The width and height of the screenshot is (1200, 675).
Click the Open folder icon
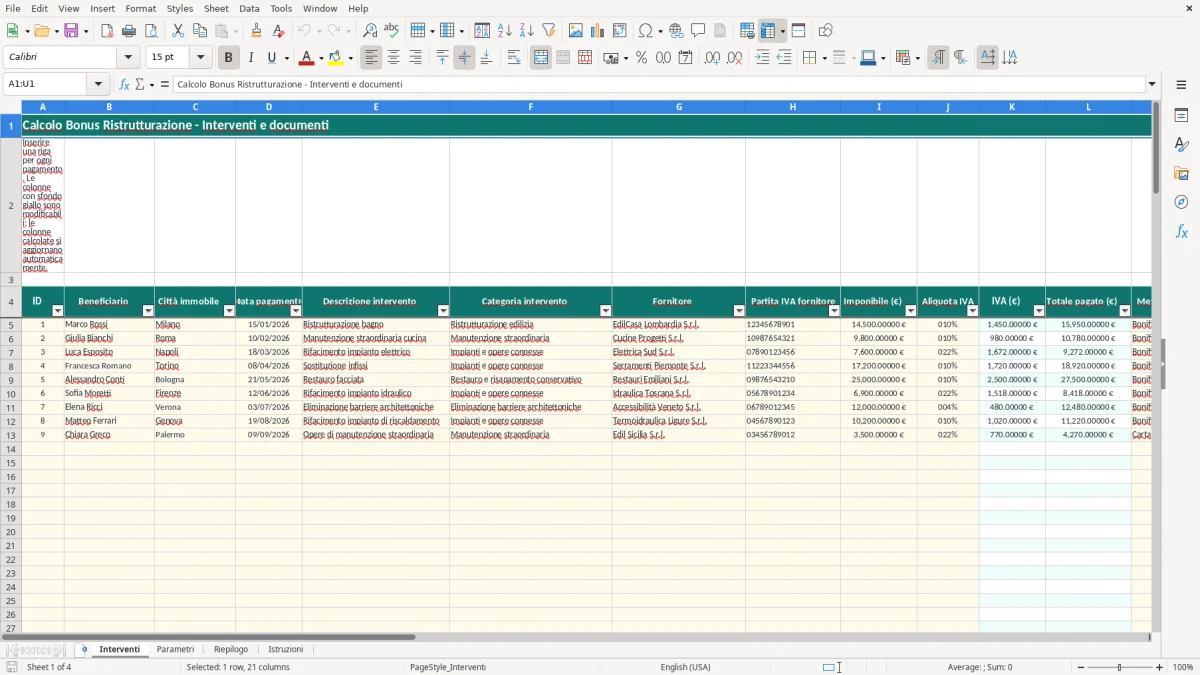coord(41,31)
